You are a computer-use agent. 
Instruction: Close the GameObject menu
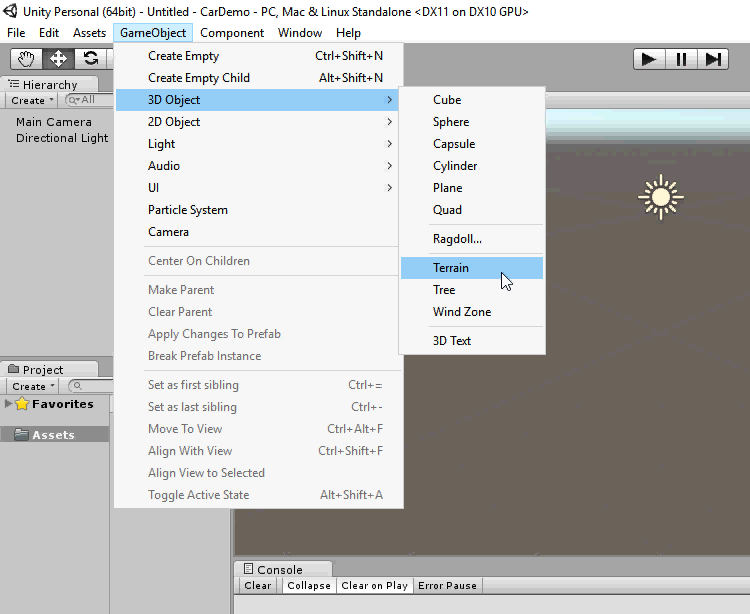point(153,33)
